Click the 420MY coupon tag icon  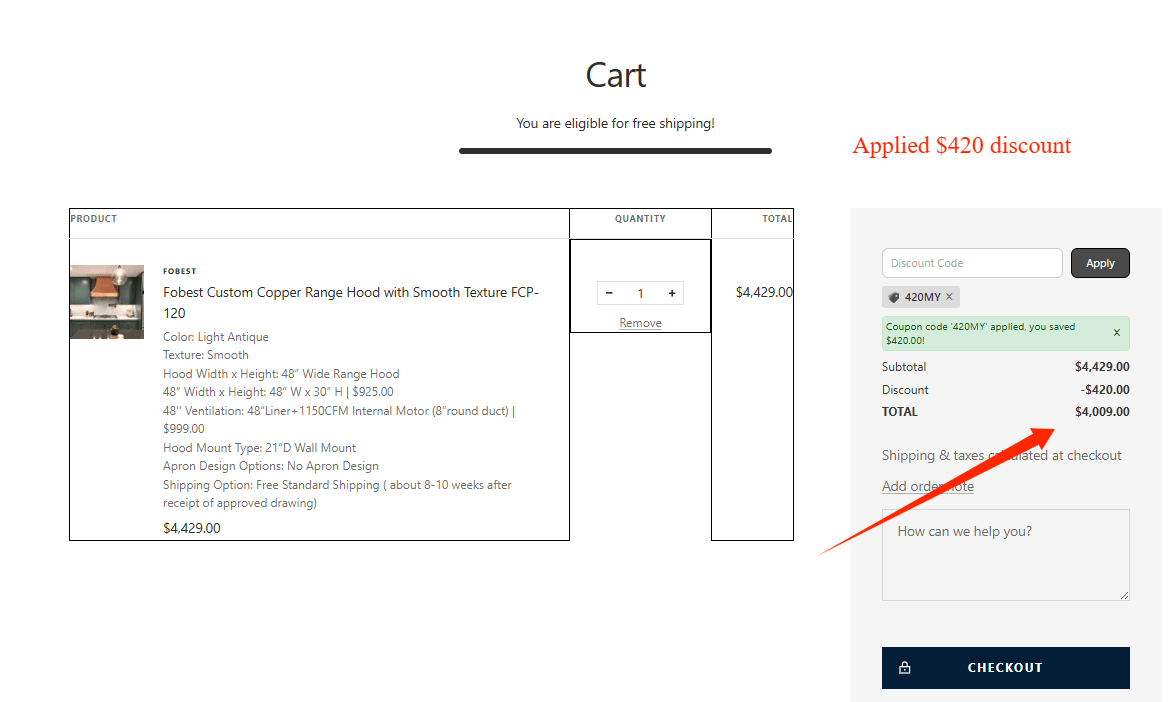point(893,298)
